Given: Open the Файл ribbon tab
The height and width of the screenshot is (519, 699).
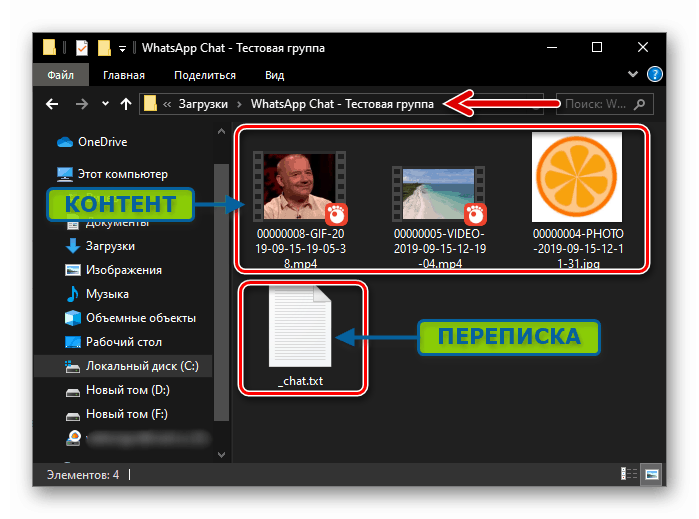Looking at the screenshot, I should click(61, 75).
